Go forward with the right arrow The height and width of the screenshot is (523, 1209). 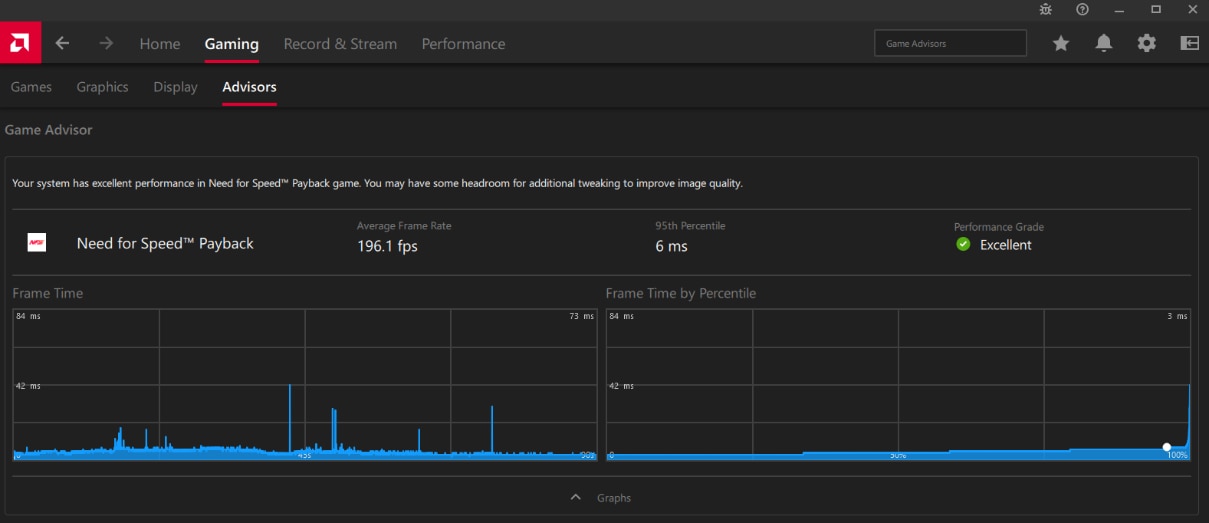(x=106, y=43)
